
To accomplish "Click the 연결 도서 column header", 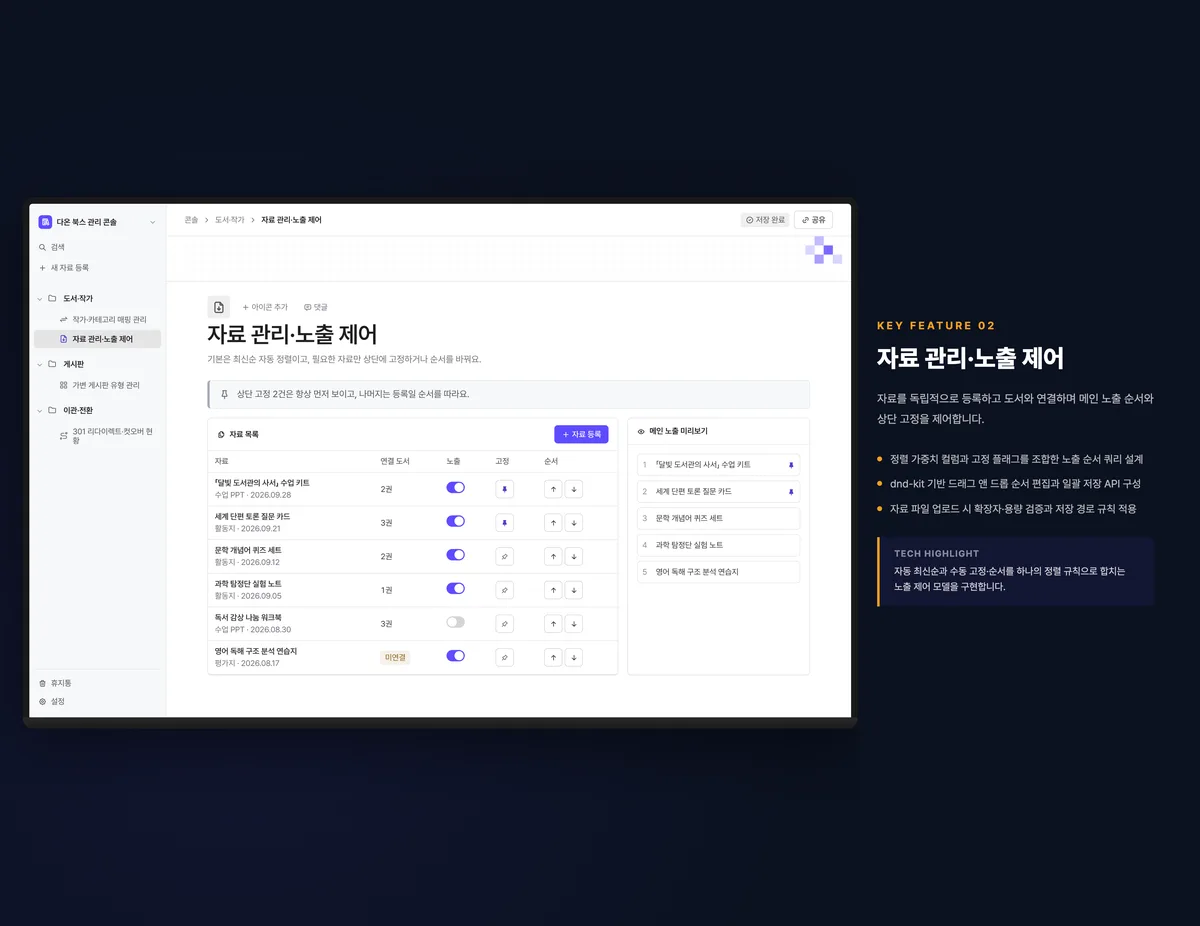I will click(394, 462).
